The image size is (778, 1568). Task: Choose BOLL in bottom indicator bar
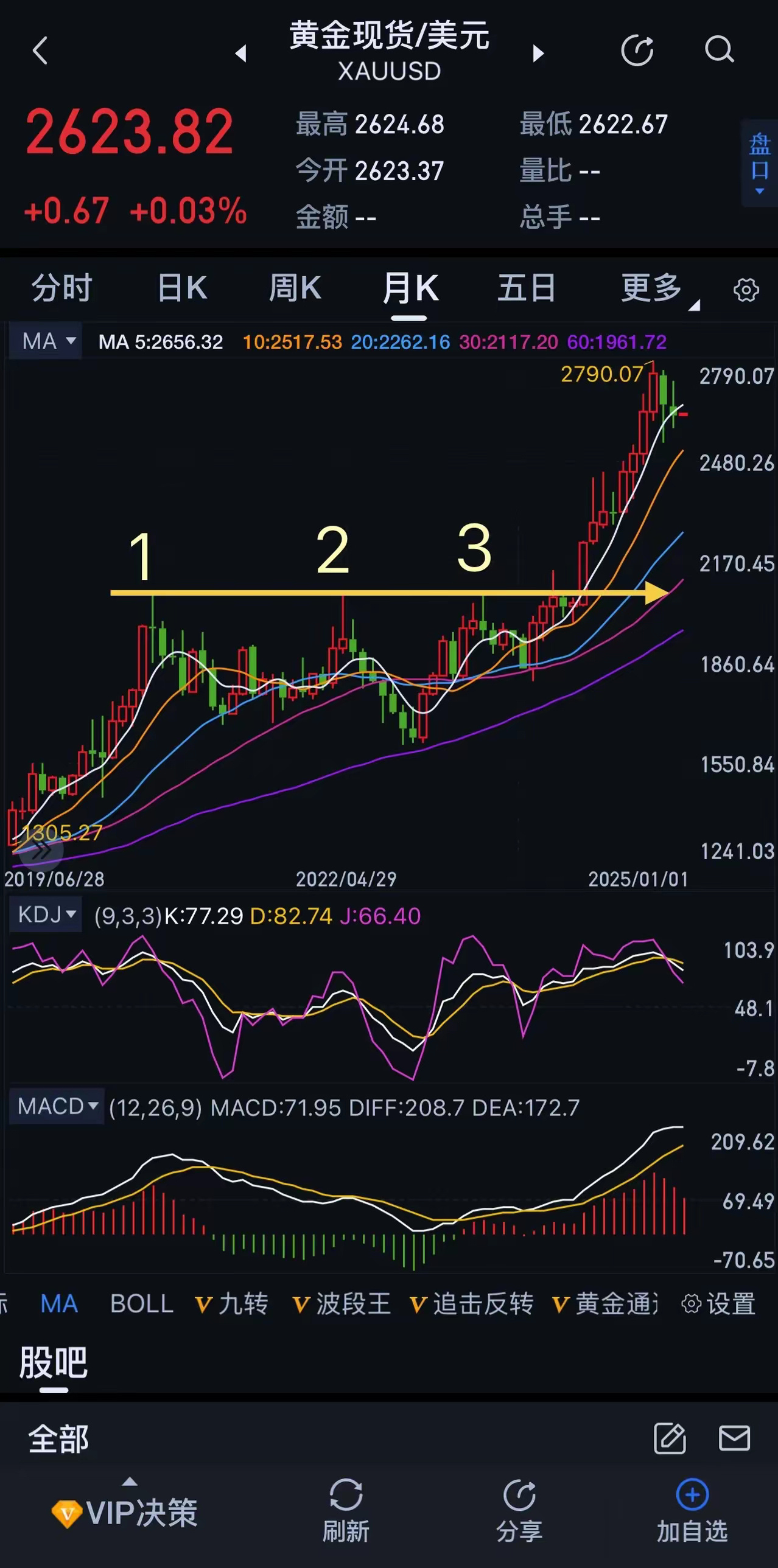point(142,1304)
